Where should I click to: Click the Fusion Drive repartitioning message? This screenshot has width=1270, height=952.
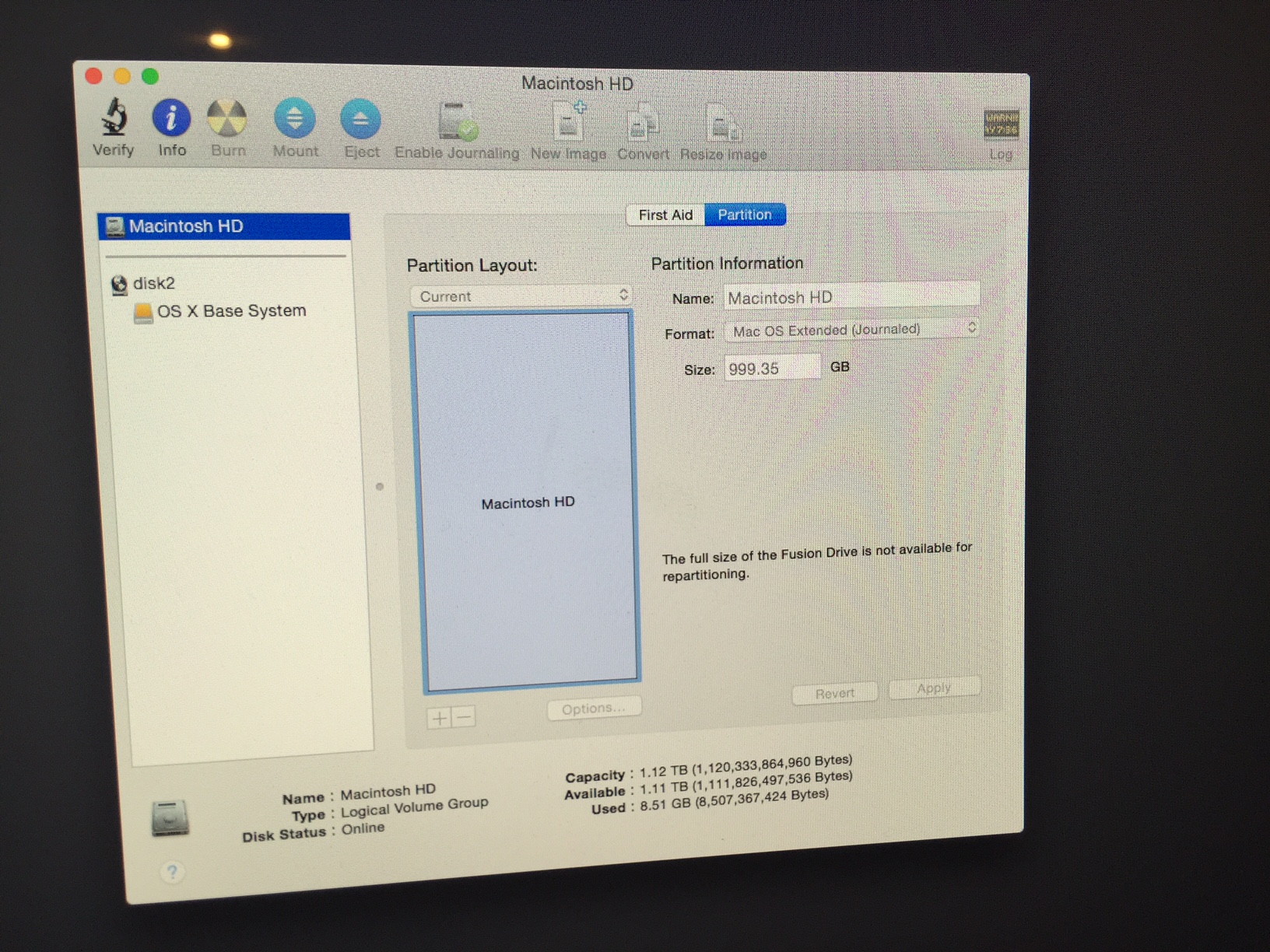[817, 562]
